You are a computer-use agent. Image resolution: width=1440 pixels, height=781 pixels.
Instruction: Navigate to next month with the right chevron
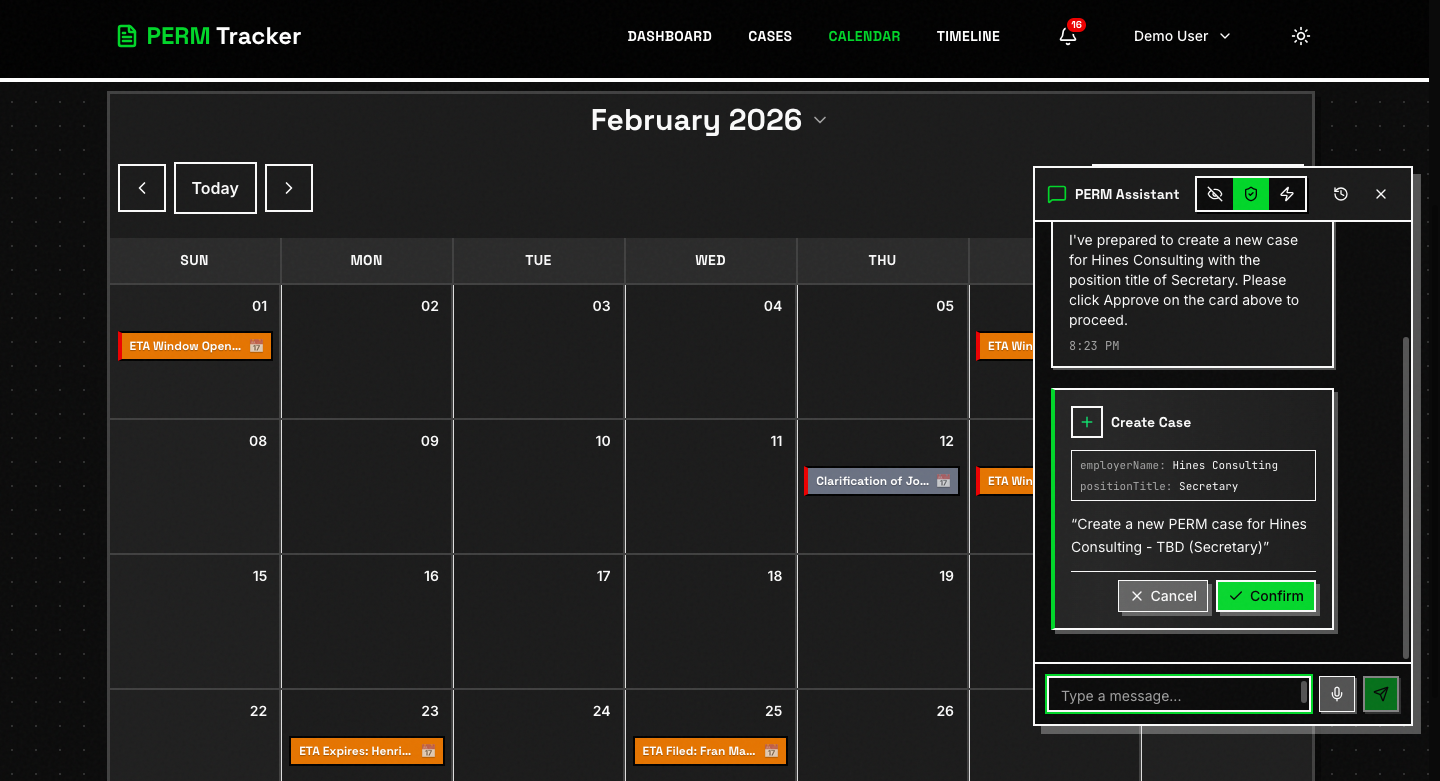pos(288,188)
